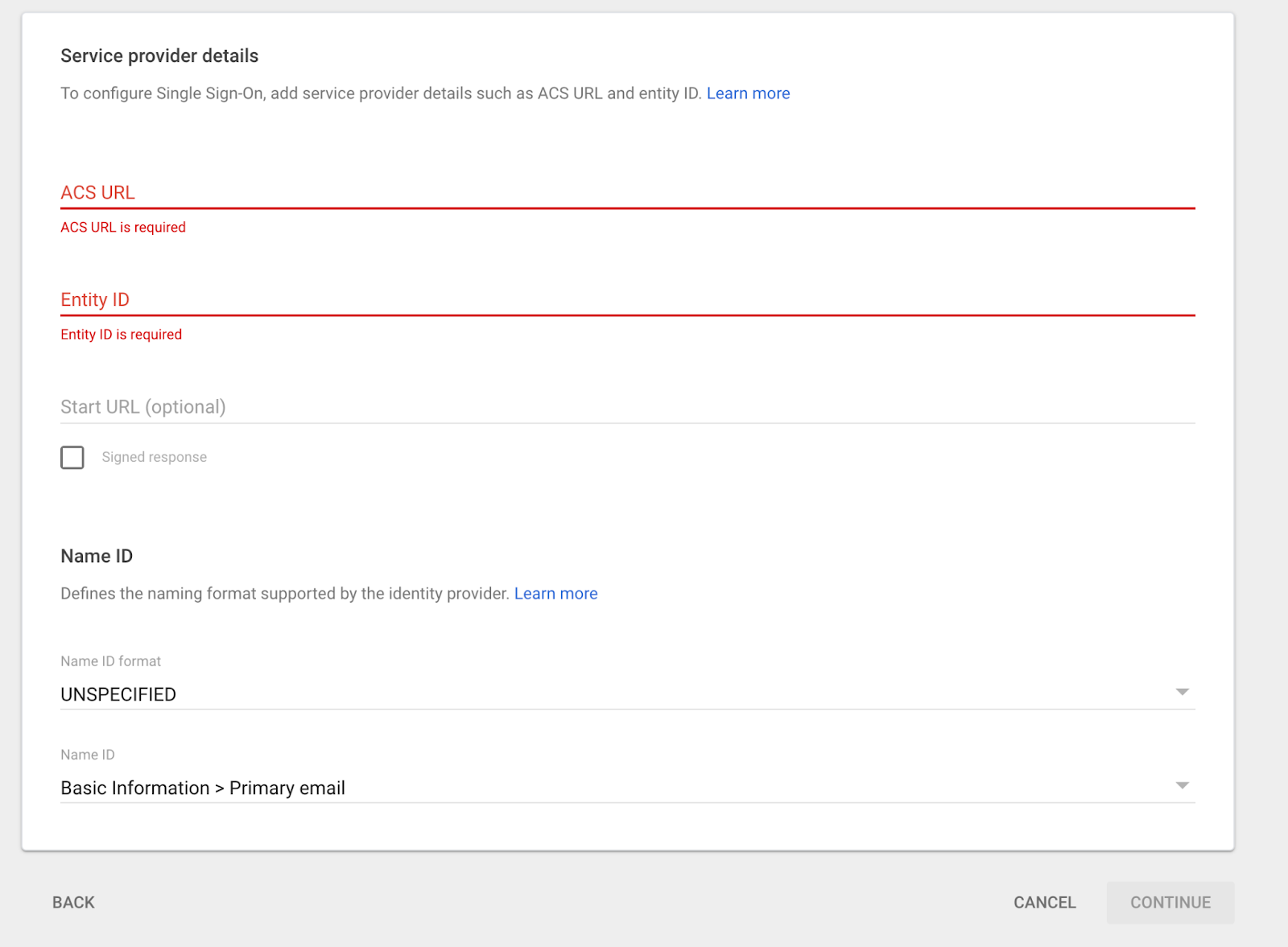Viewport: 1288px width, 947px height.
Task: Click the CANCEL button
Action: pyautogui.click(x=1044, y=902)
